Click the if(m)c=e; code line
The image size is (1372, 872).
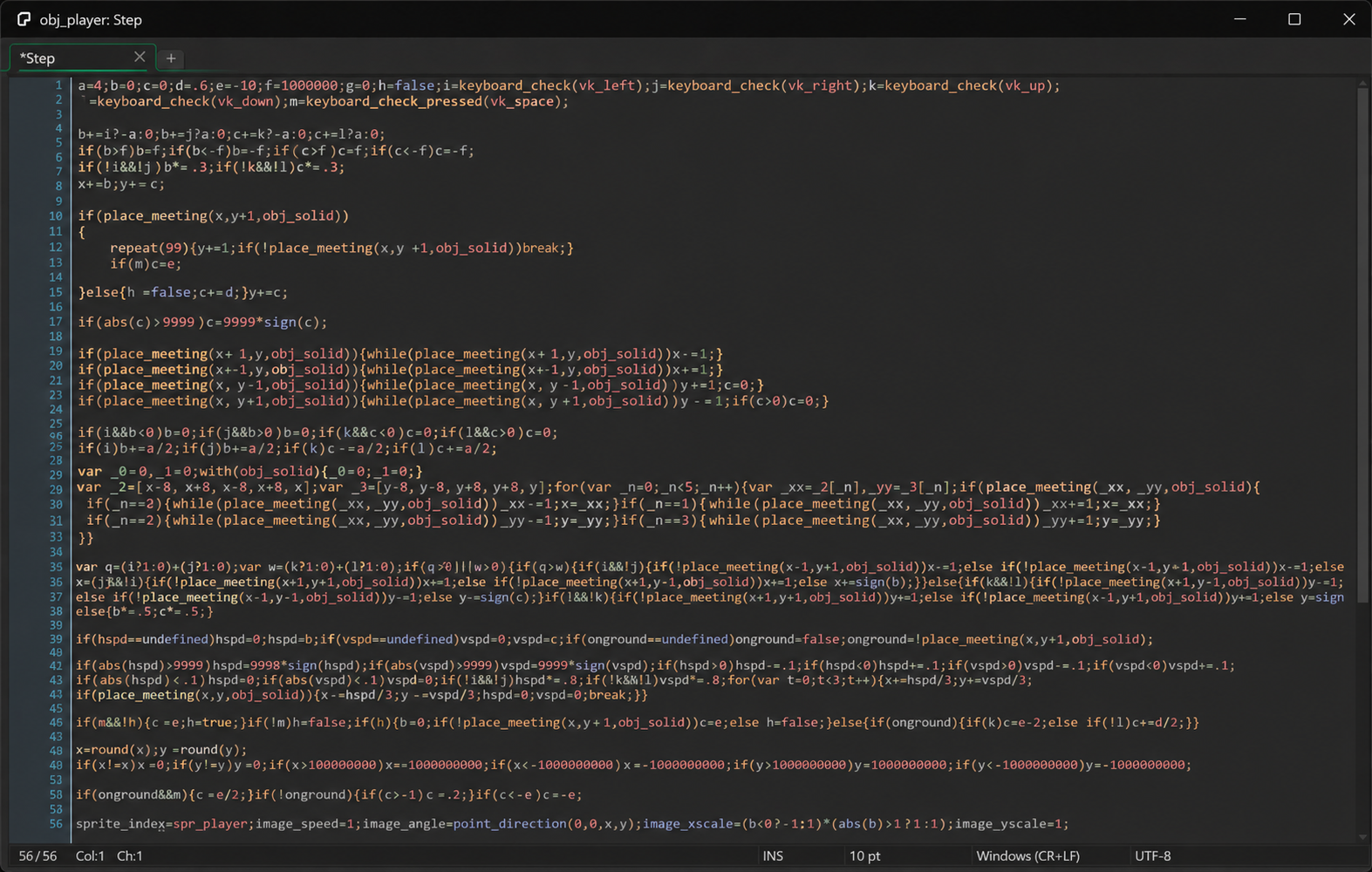click(x=146, y=263)
